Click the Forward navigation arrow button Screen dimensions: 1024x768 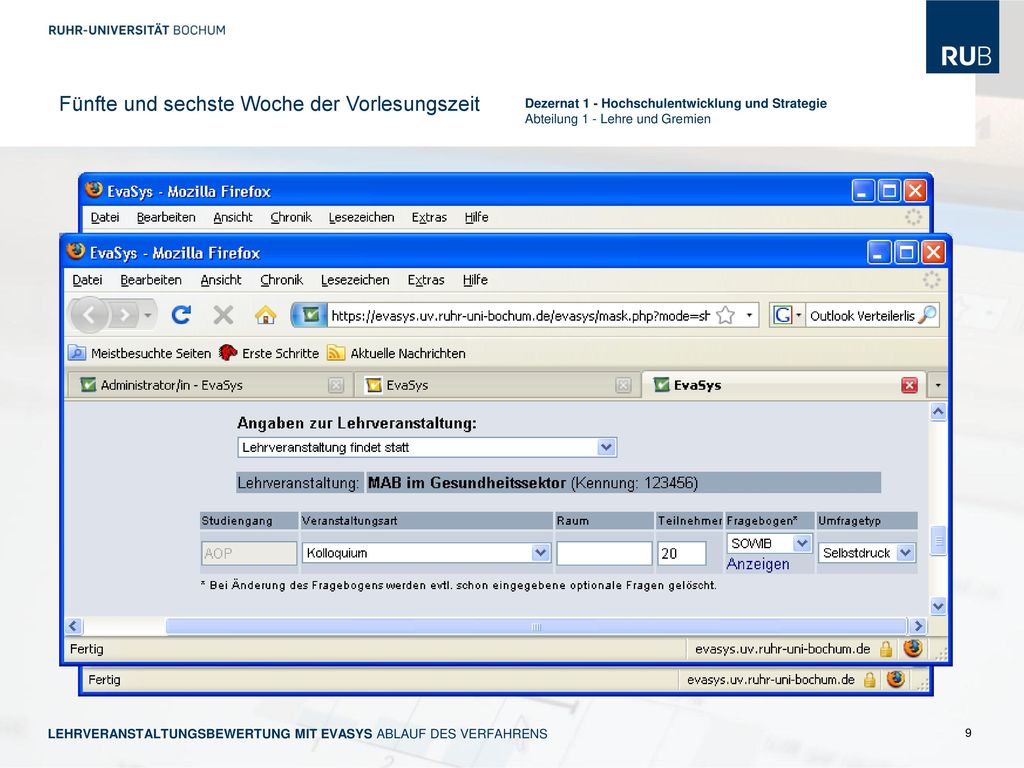coord(125,316)
